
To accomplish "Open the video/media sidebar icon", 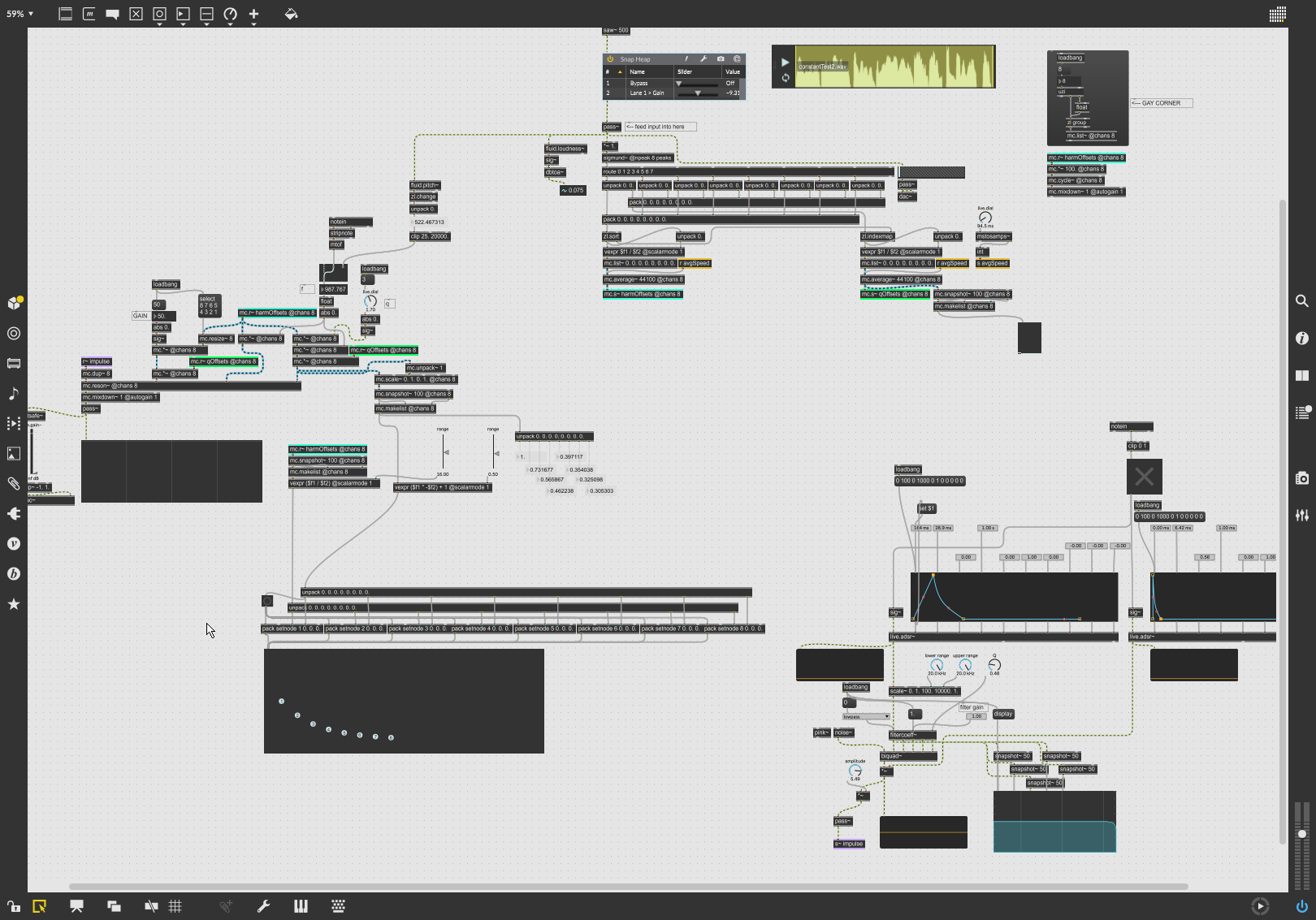I will point(14,363).
